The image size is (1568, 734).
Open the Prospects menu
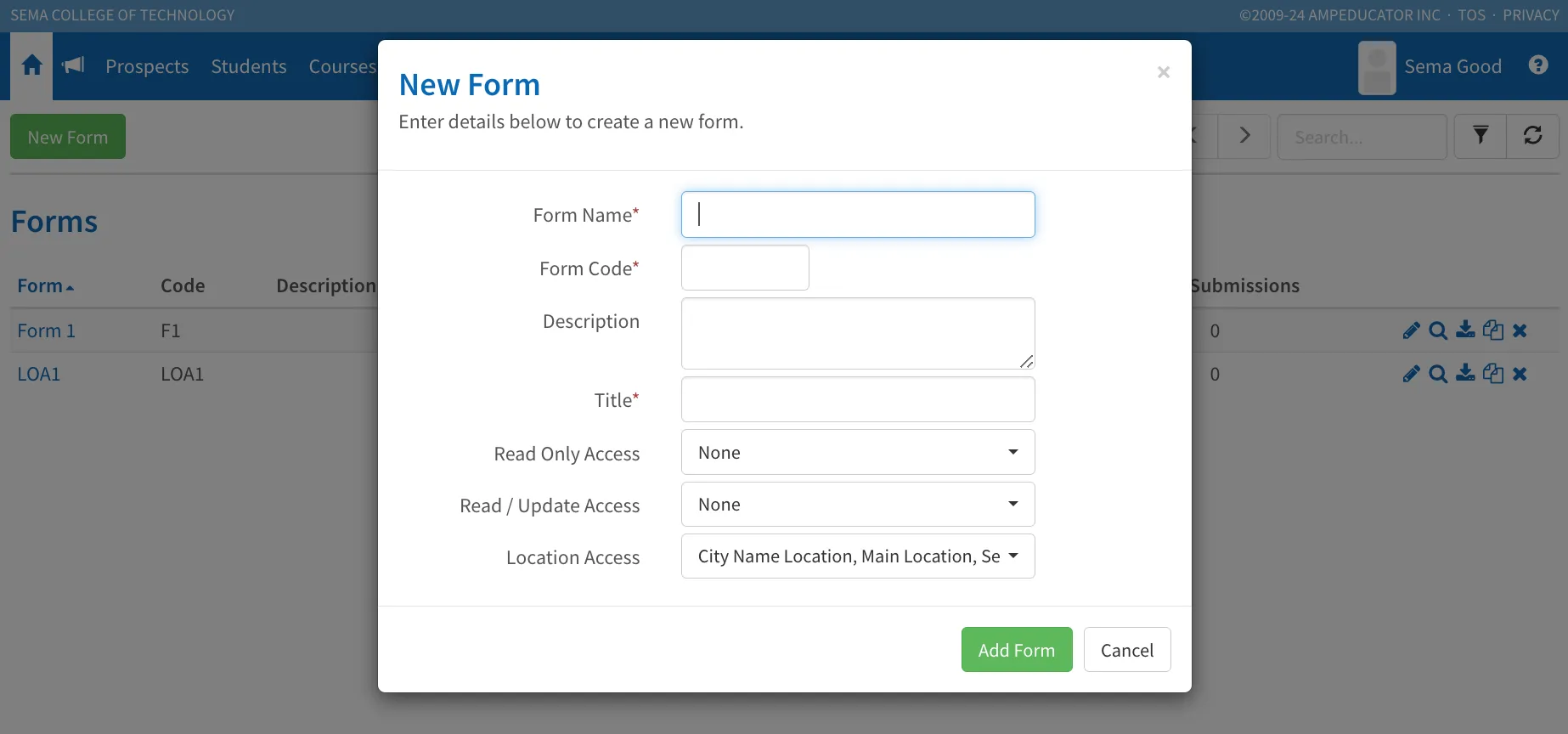click(147, 66)
